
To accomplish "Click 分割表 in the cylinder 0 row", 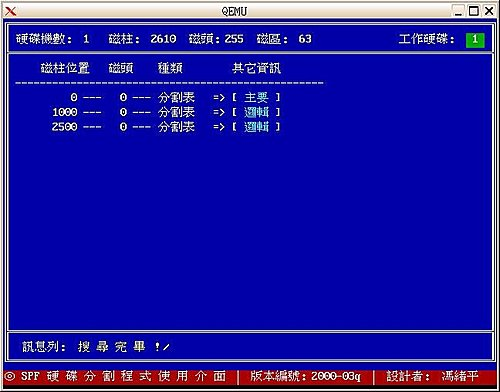I will (176, 97).
